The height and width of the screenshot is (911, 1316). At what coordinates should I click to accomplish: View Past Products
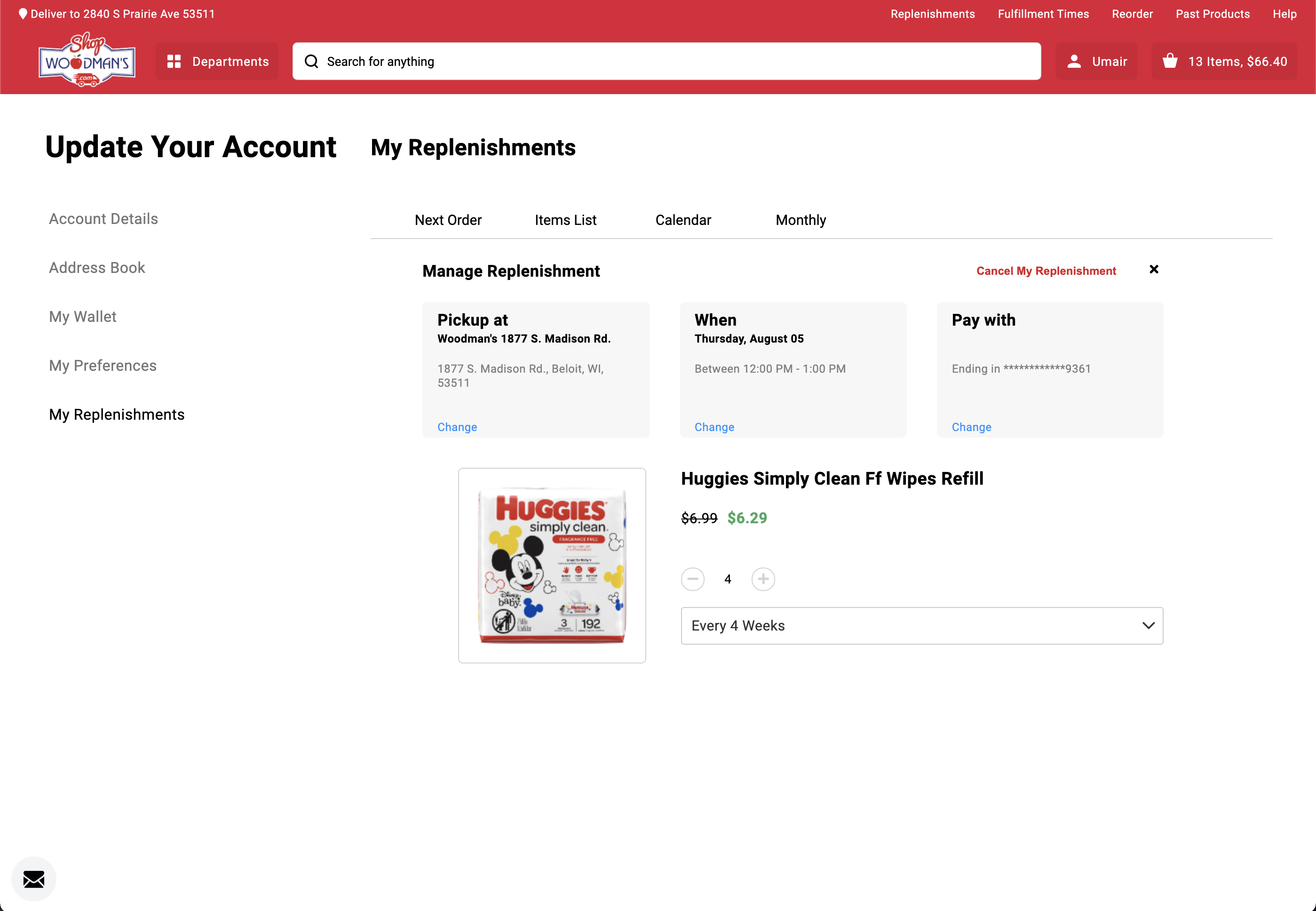pyautogui.click(x=1213, y=14)
